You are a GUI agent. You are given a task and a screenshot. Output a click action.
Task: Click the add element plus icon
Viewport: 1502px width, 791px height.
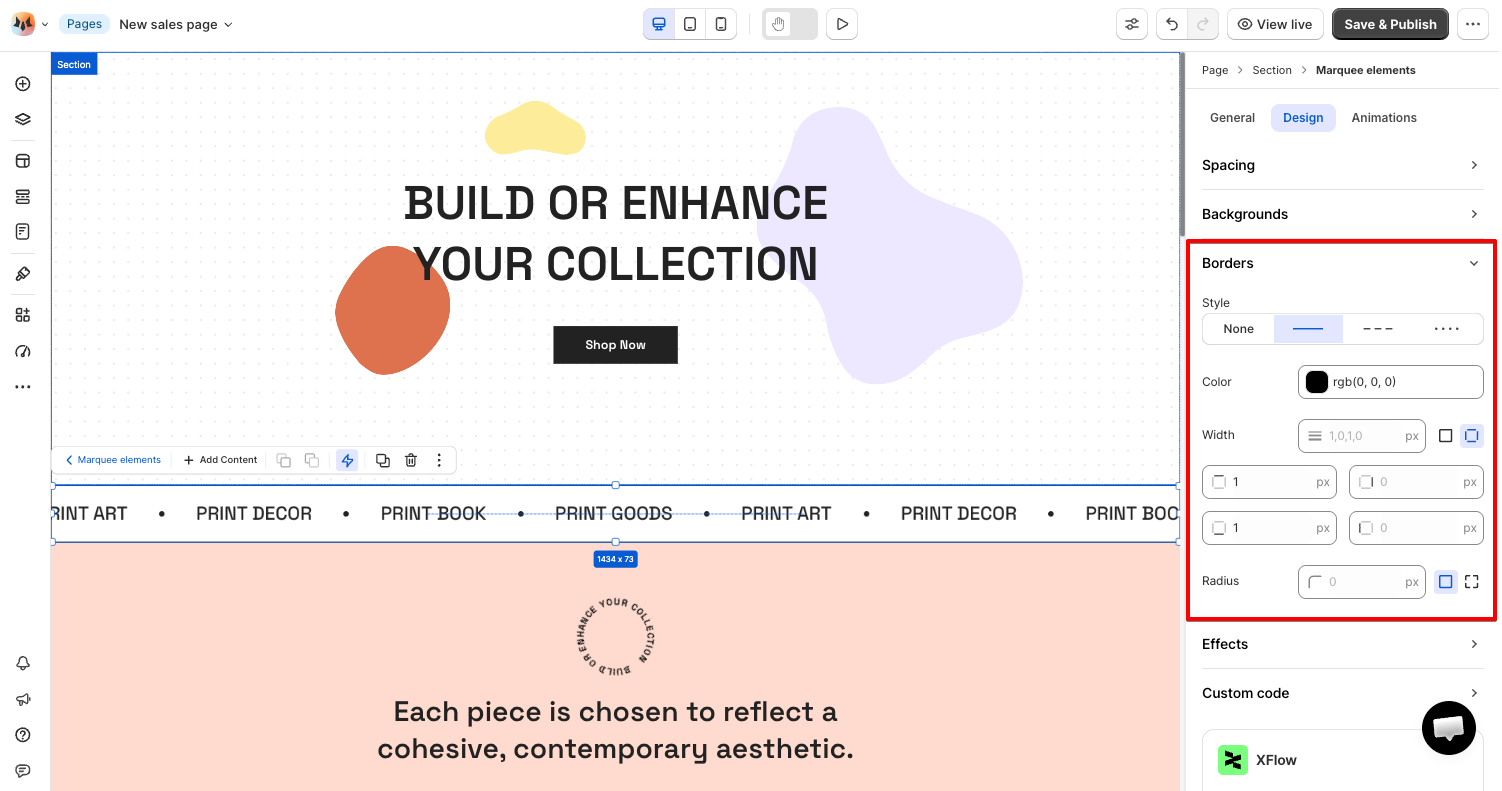23,84
